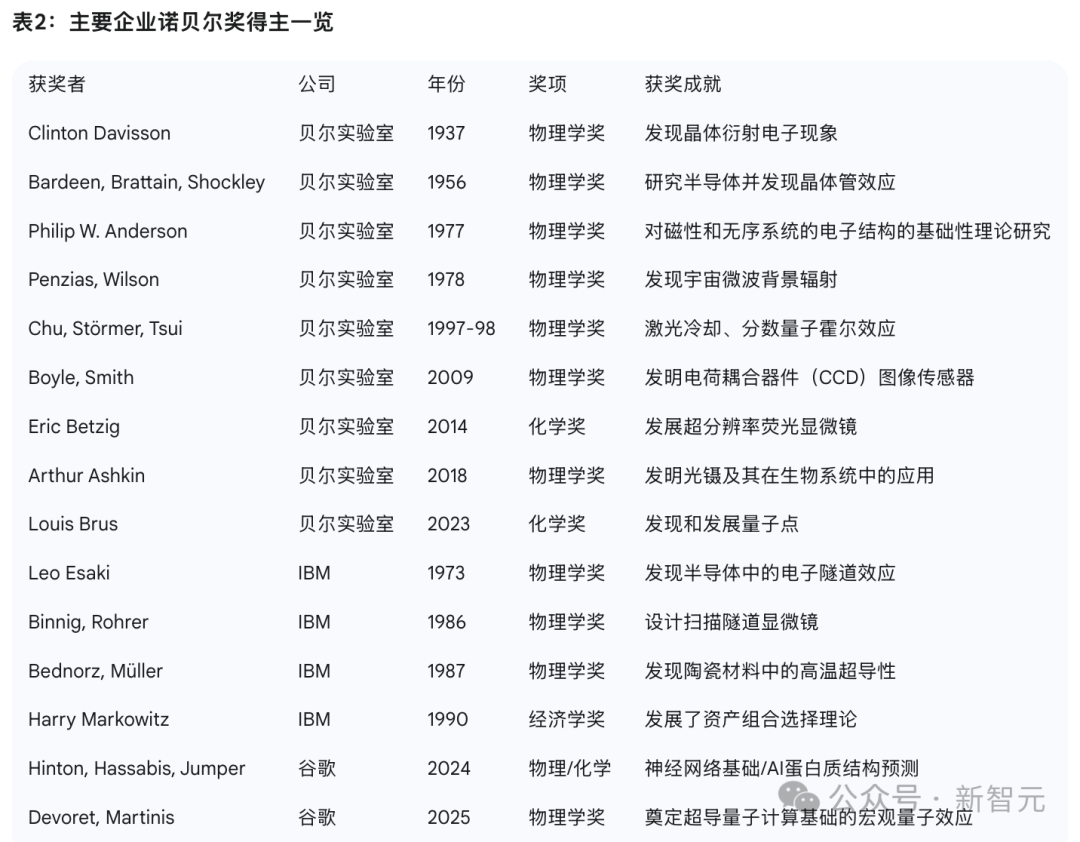The height and width of the screenshot is (842, 1080).
Task: Select the name Binnig, Rohrer
Action: point(88,622)
